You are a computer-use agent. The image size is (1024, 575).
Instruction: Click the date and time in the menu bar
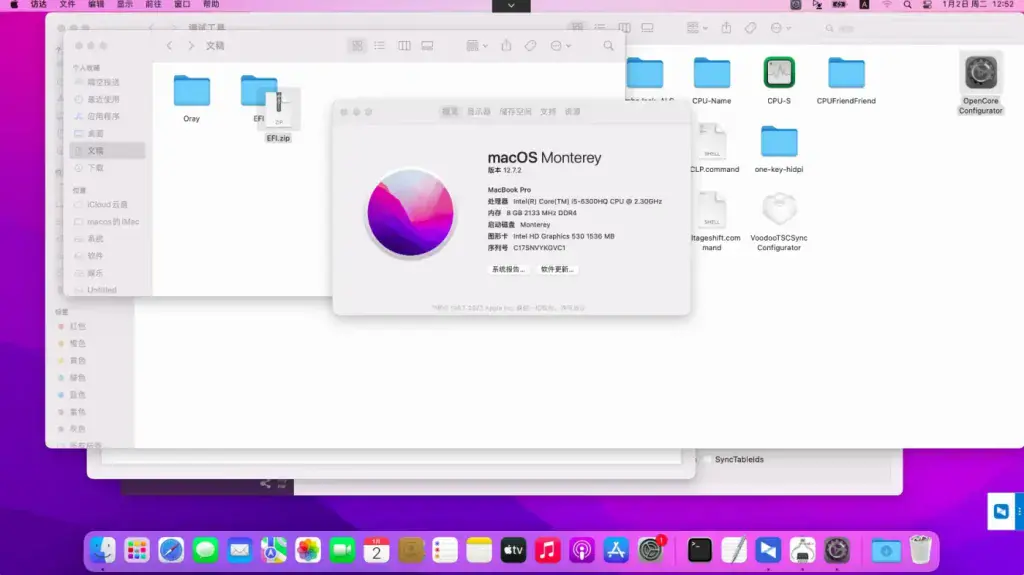tap(978, 5)
